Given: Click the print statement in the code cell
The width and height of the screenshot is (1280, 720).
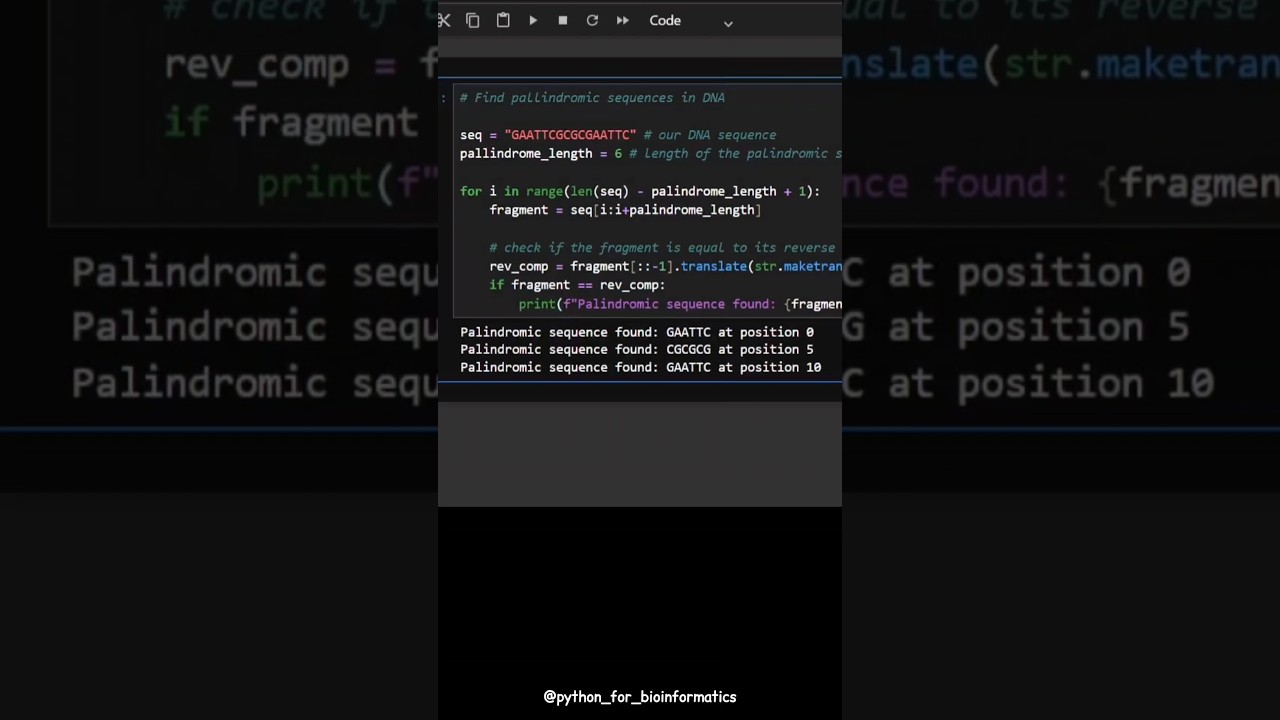Looking at the screenshot, I should point(680,304).
